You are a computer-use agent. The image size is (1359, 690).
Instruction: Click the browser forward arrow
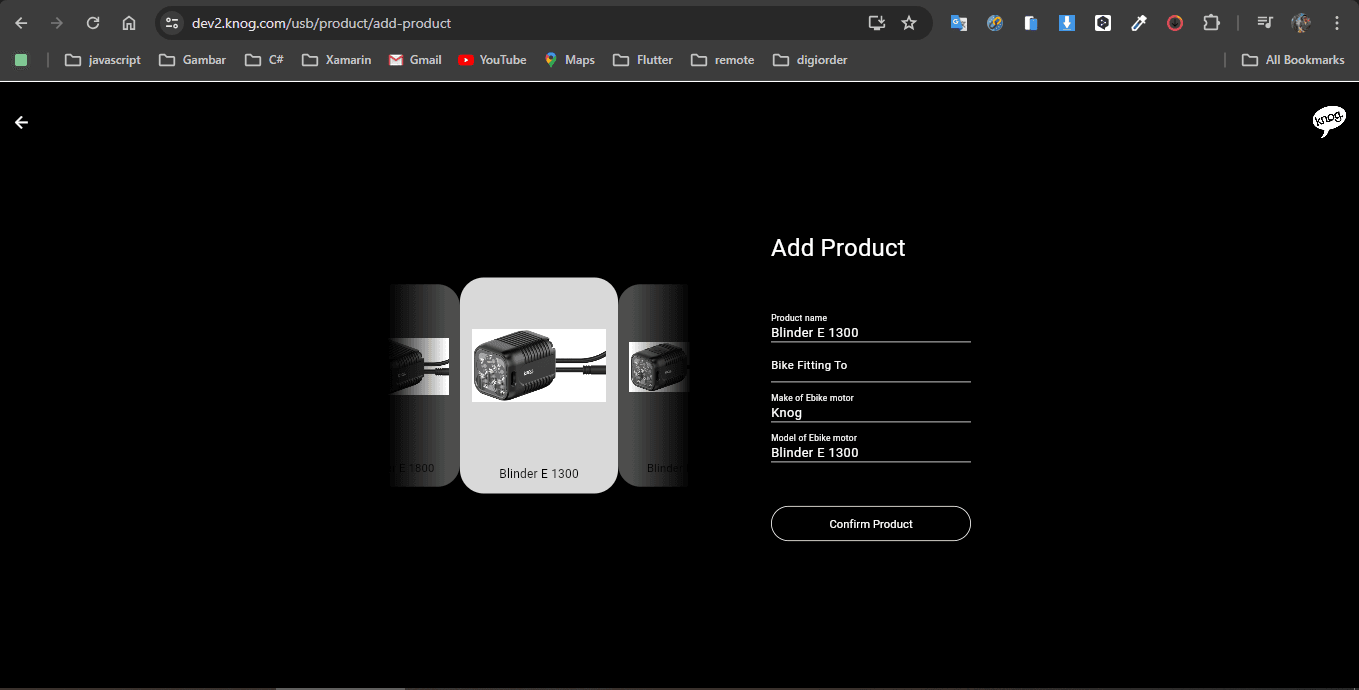point(57,23)
